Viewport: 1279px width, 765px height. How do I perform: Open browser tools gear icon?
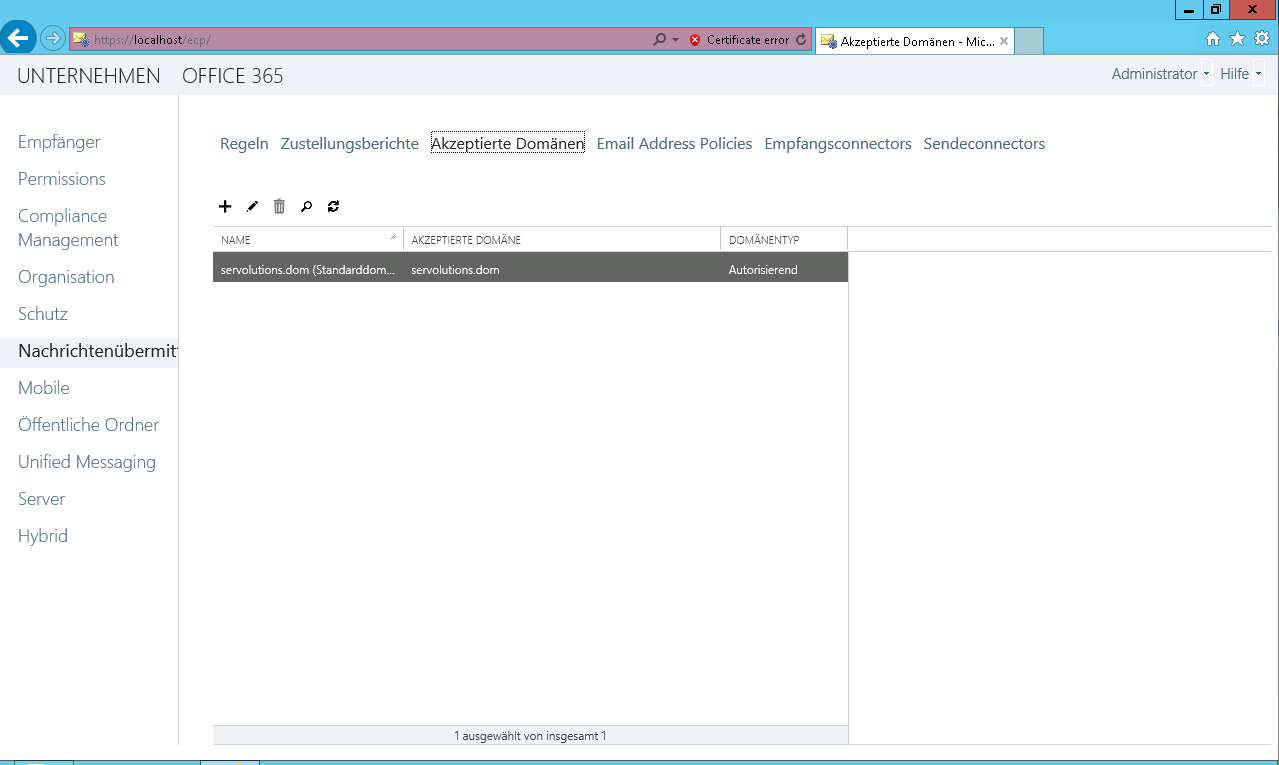[1261, 39]
